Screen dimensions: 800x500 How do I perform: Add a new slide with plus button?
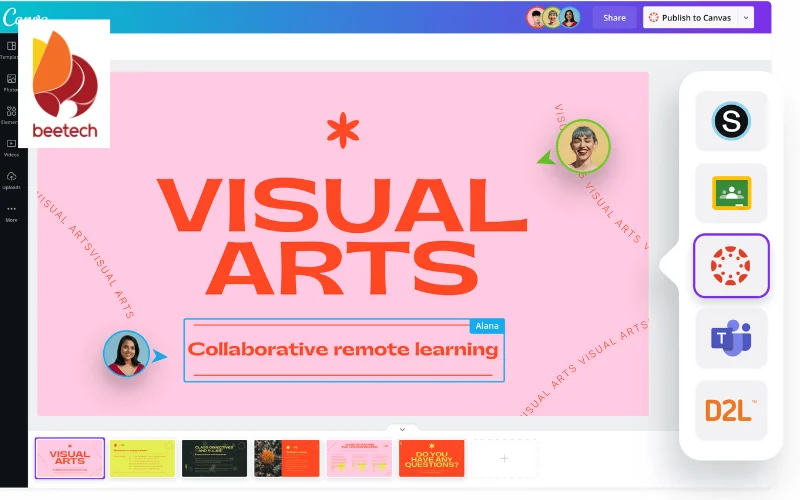[504, 458]
